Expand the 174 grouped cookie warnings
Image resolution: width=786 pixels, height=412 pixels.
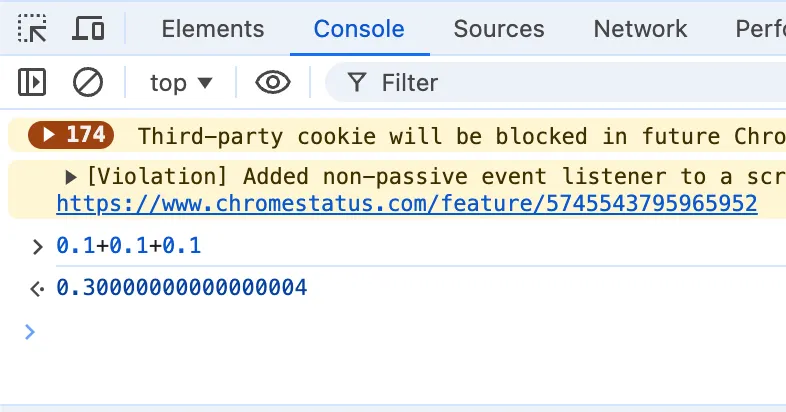46,135
